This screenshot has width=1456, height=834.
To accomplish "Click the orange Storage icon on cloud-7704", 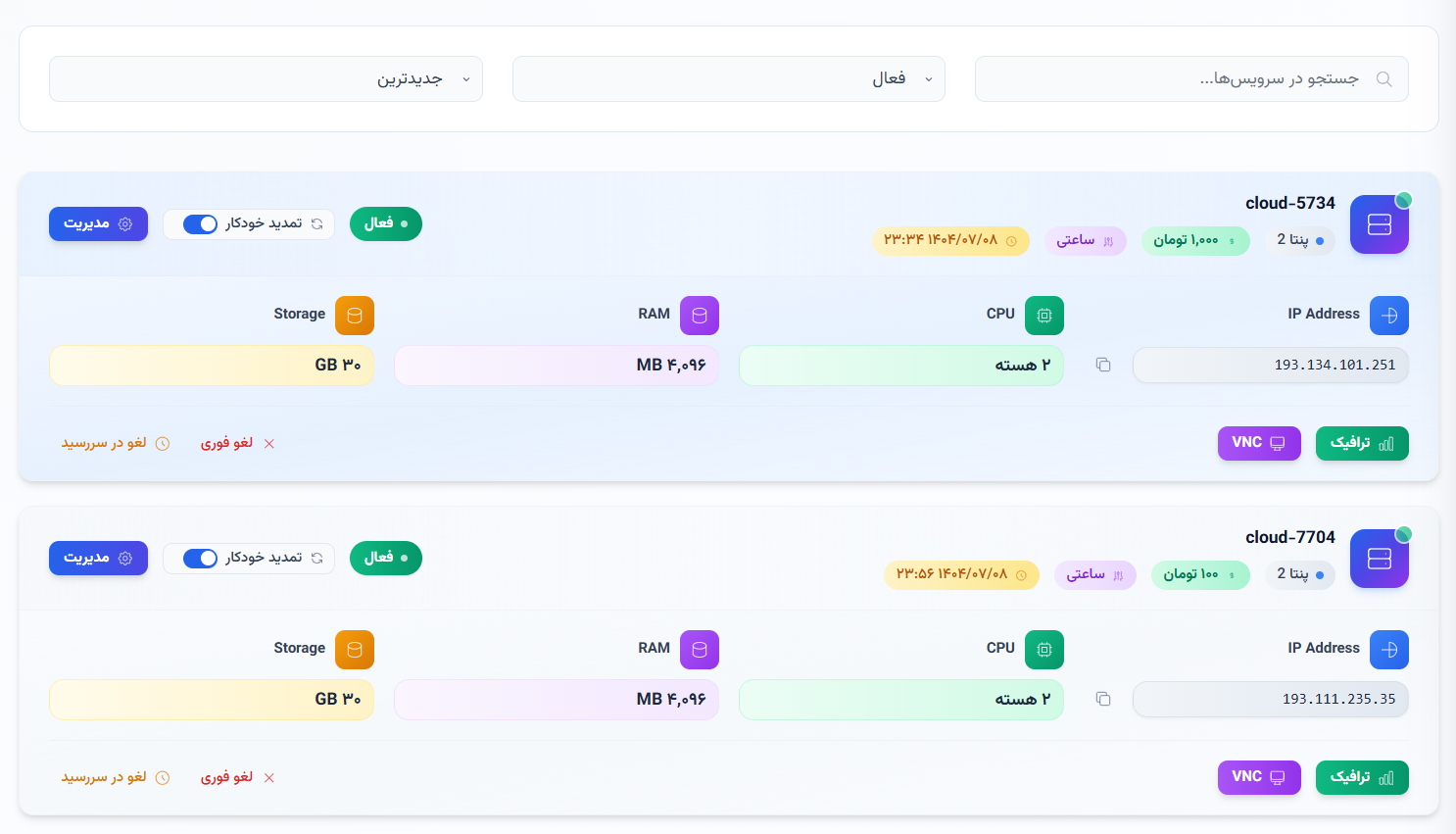I will click(x=354, y=649).
